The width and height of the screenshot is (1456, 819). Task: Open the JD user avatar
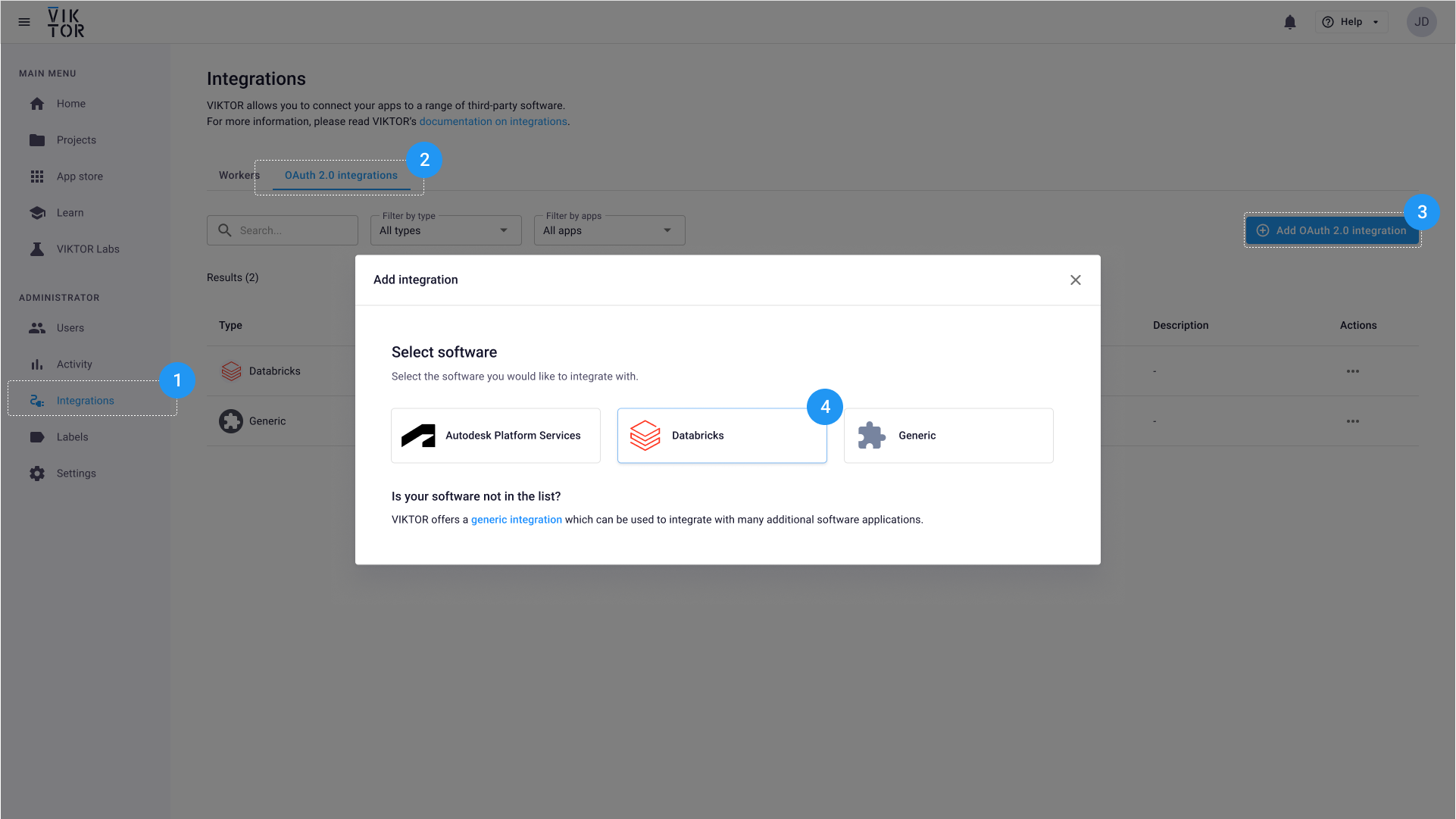point(1421,22)
